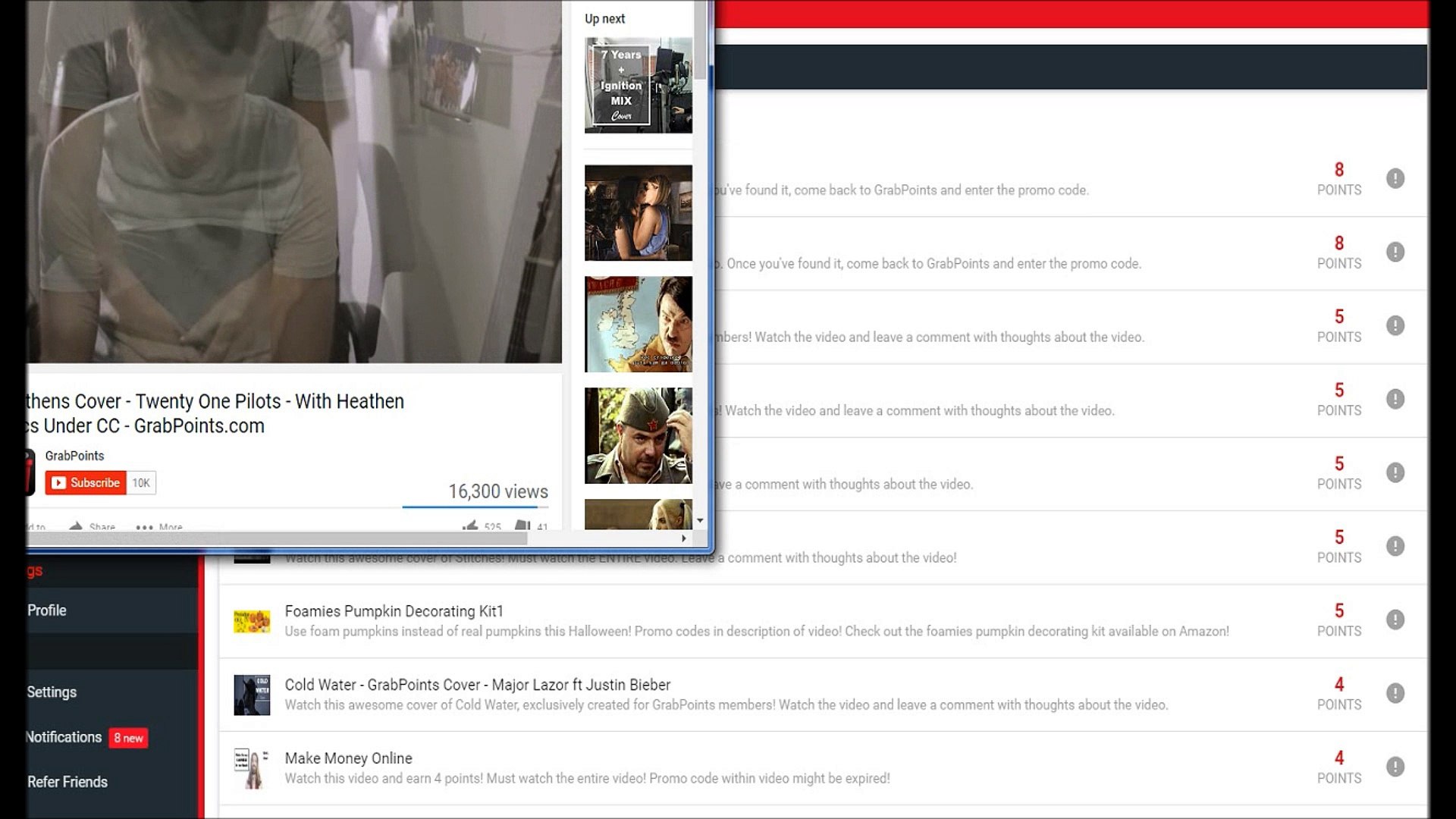Click the Share arrow icon
Viewport: 1456px width, 819px height.
pos(76,526)
